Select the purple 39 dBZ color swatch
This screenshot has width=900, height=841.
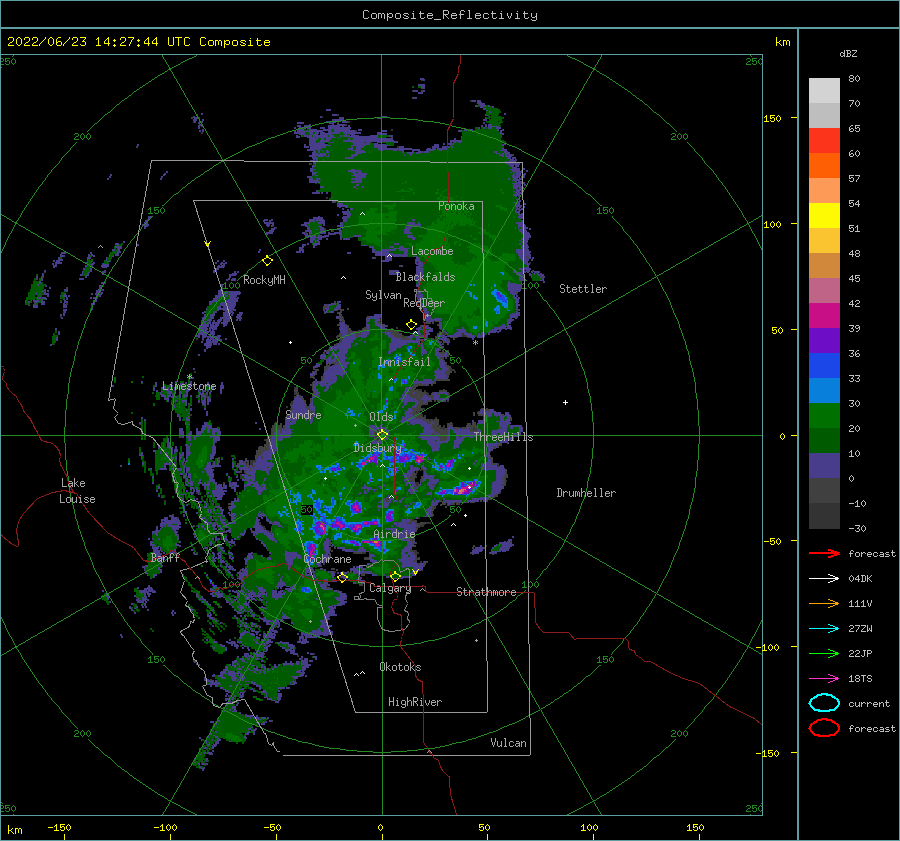(824, 340)
